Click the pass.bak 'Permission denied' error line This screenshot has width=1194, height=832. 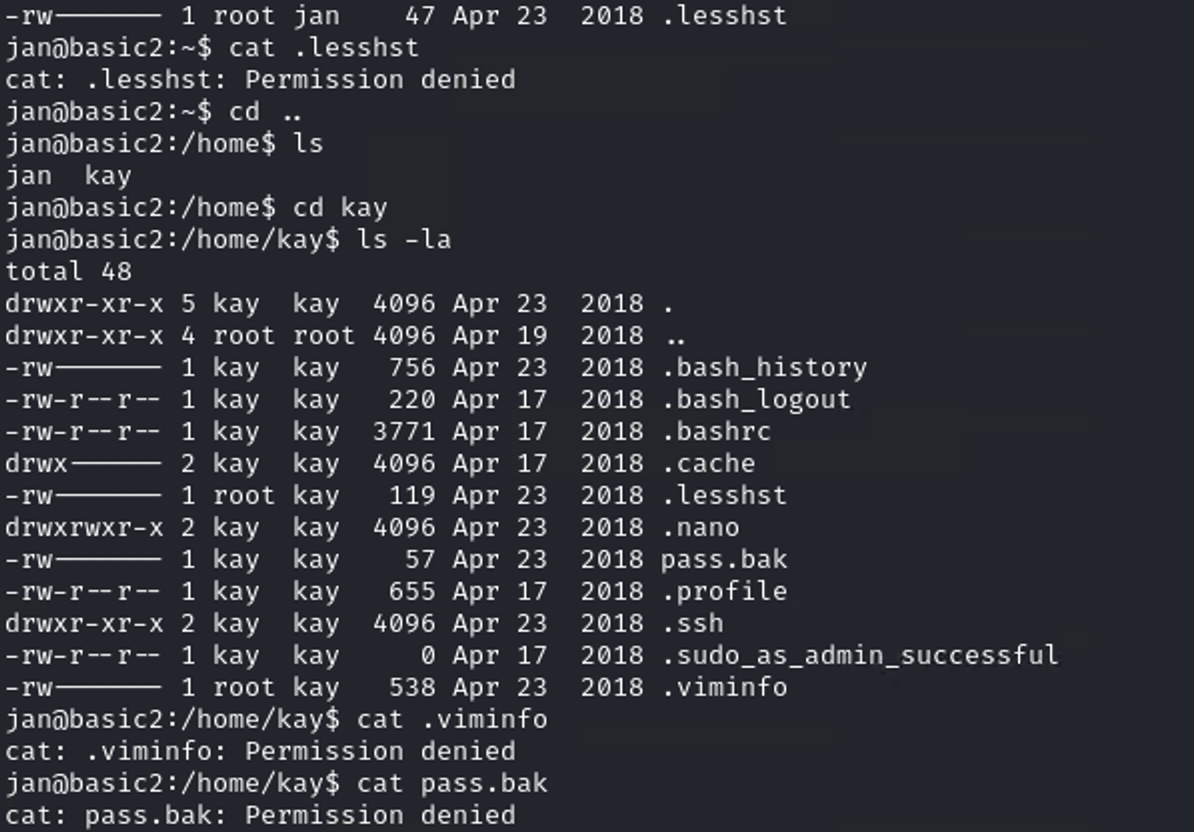click(260, 816)
